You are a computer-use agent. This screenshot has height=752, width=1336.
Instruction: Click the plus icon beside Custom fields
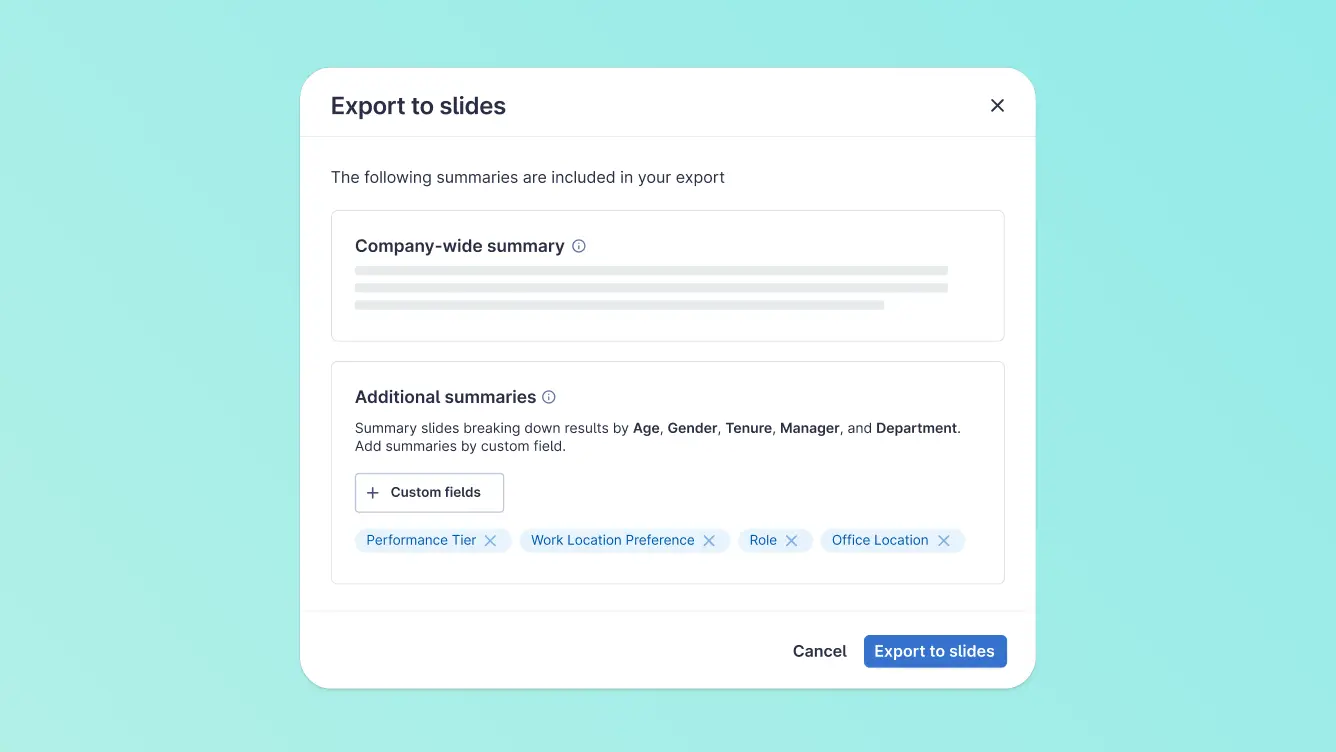click(x=373, y=493)
